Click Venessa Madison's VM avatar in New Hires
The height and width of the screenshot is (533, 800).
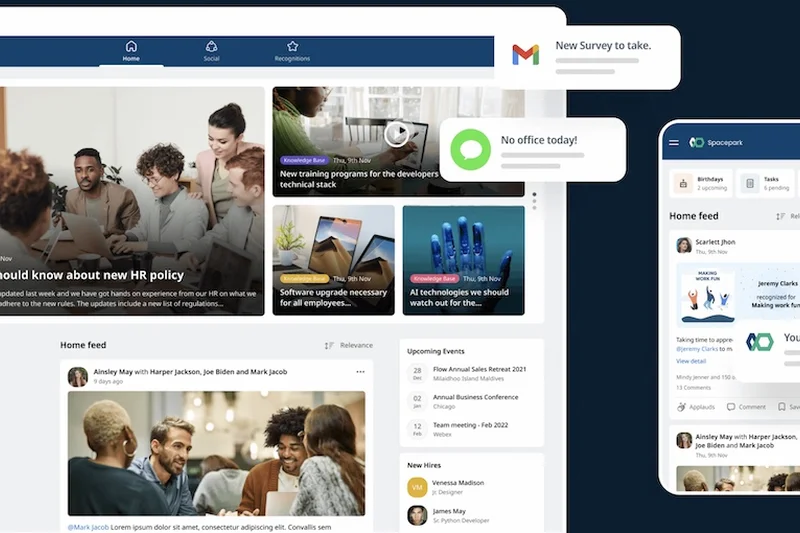[417, 487]
